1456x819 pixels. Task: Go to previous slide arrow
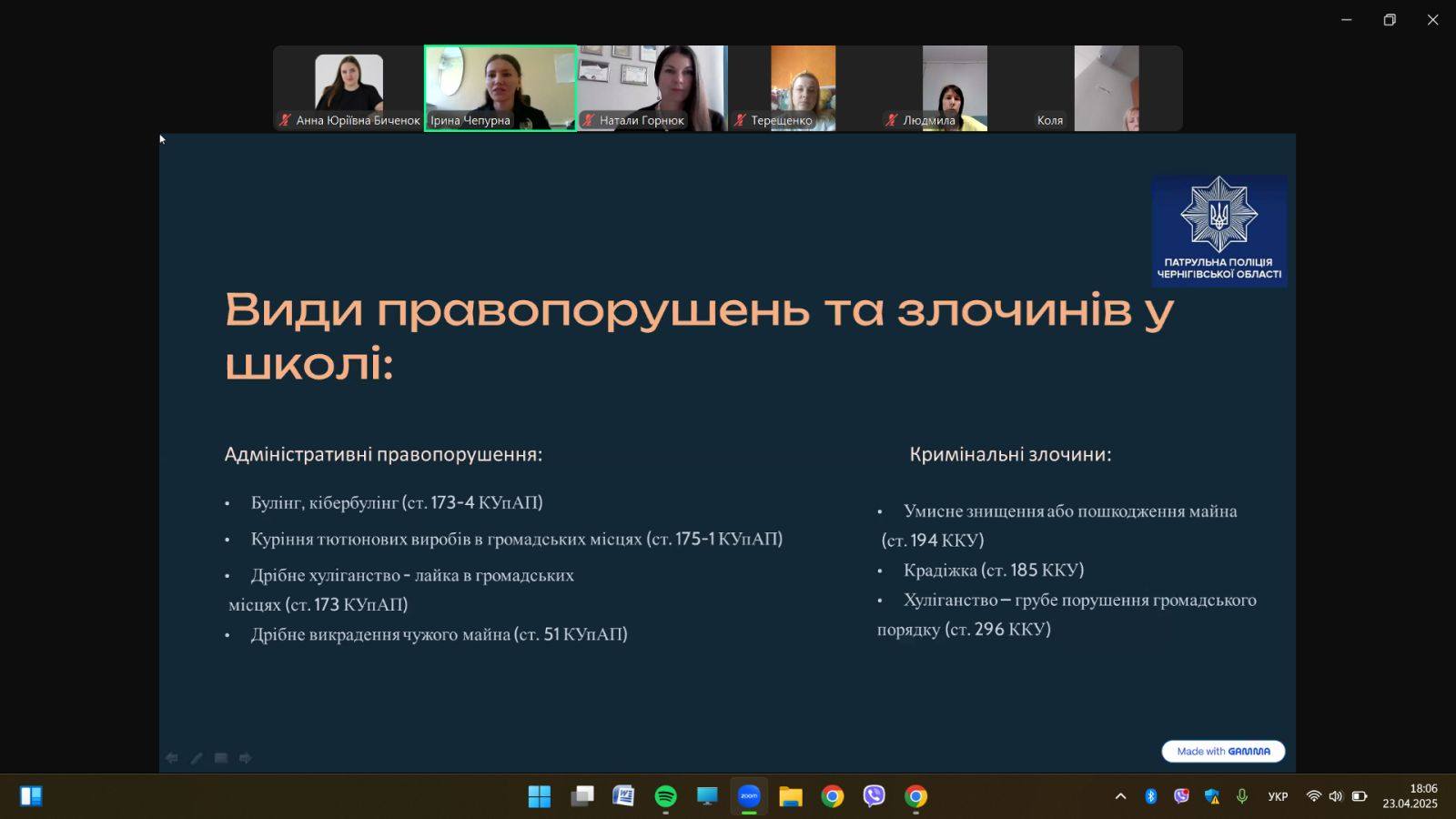click(171, 758)
